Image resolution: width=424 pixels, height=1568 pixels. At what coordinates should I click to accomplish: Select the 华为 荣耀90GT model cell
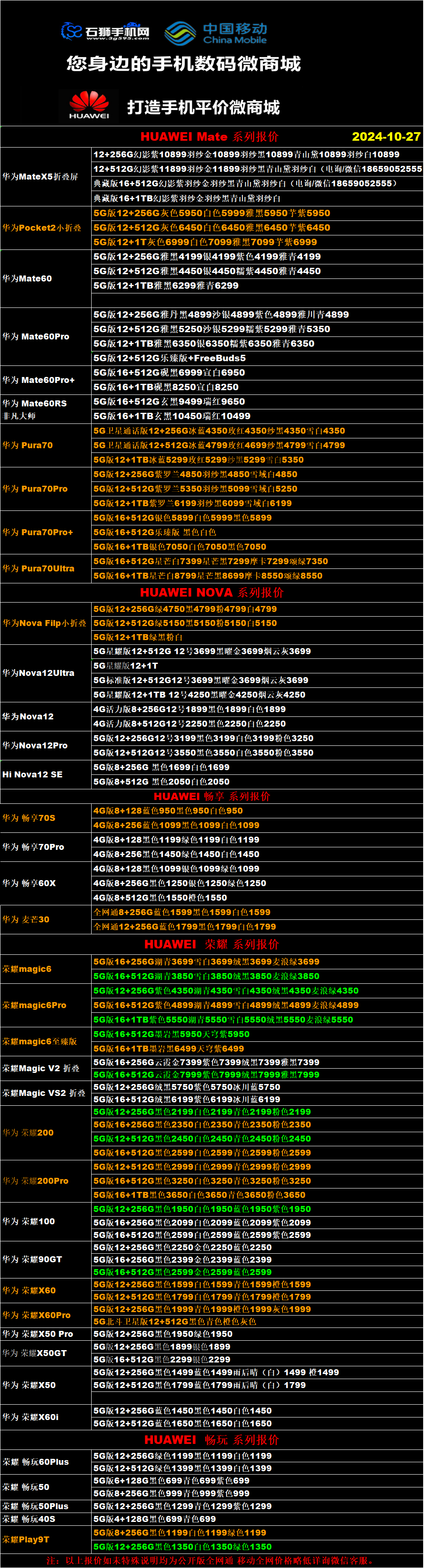pos(46,1259)
